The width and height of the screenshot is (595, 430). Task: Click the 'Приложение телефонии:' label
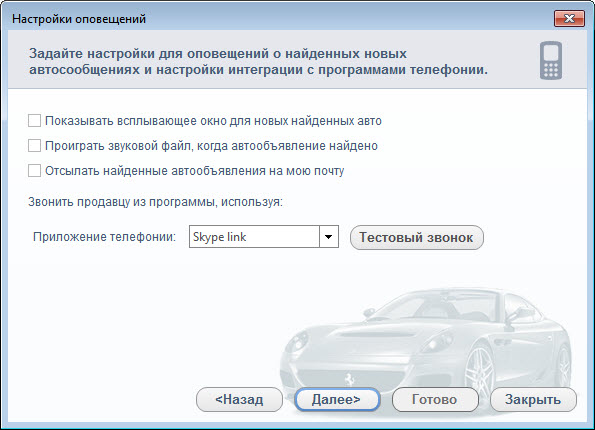coord(105,237)
